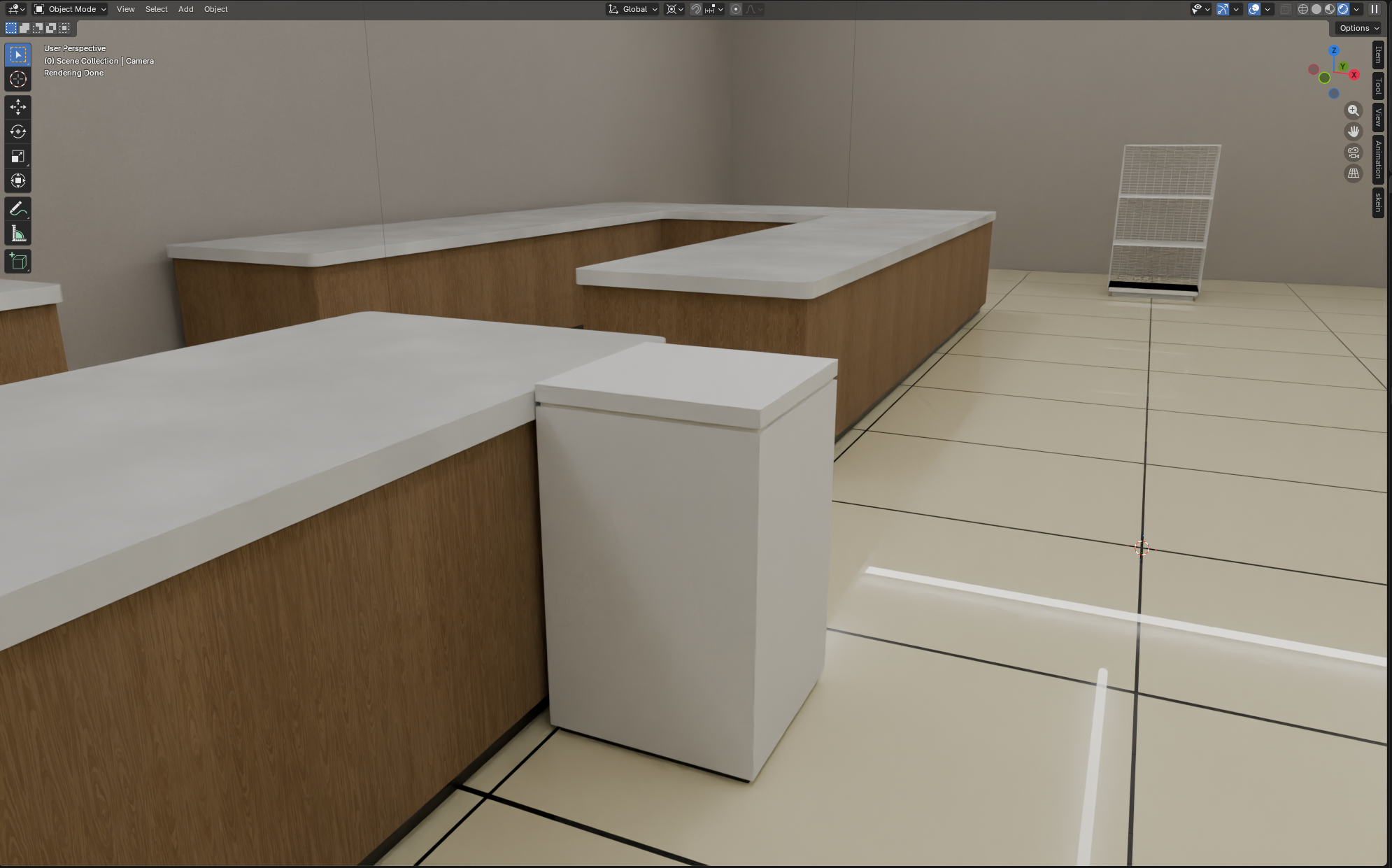
Task: Select the Cursor tool in toolbar
Action: 18,79
